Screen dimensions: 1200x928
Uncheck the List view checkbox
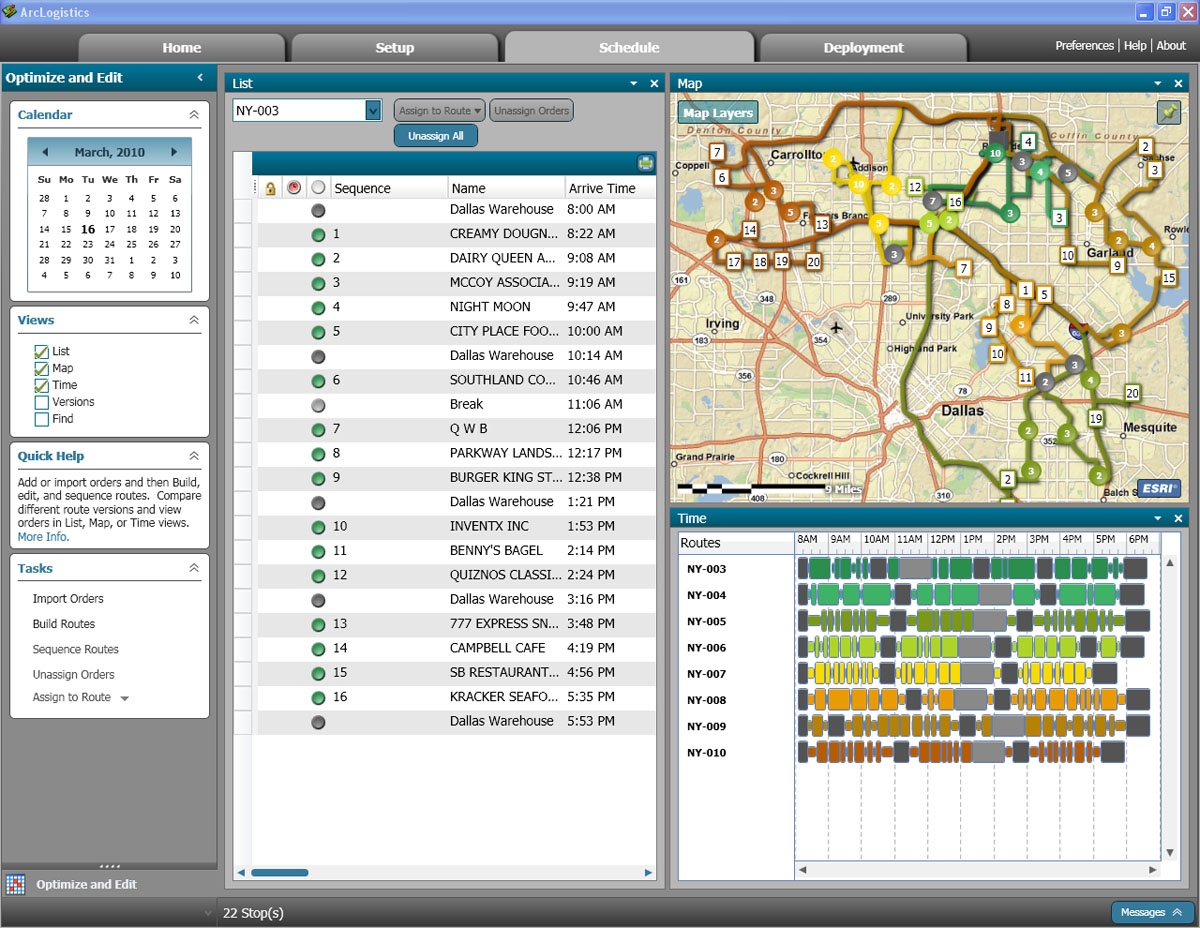pos(41,352)
